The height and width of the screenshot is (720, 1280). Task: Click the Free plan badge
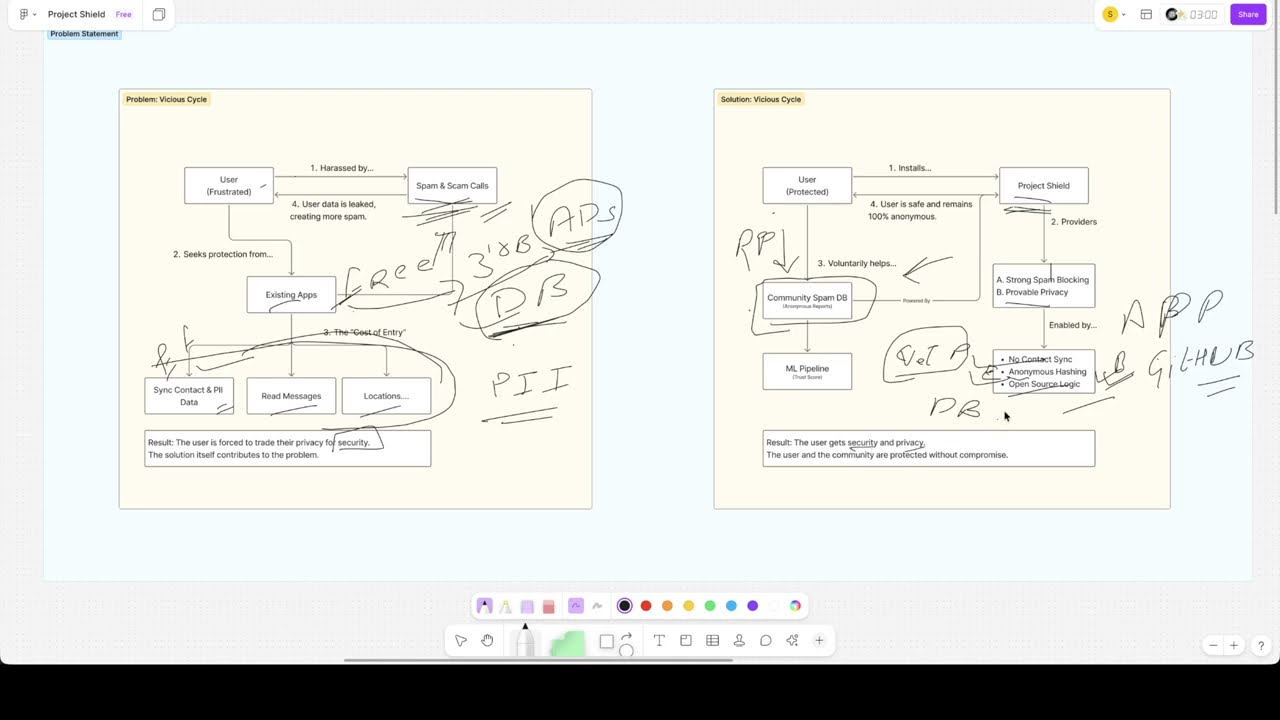[x=123, y=14]
